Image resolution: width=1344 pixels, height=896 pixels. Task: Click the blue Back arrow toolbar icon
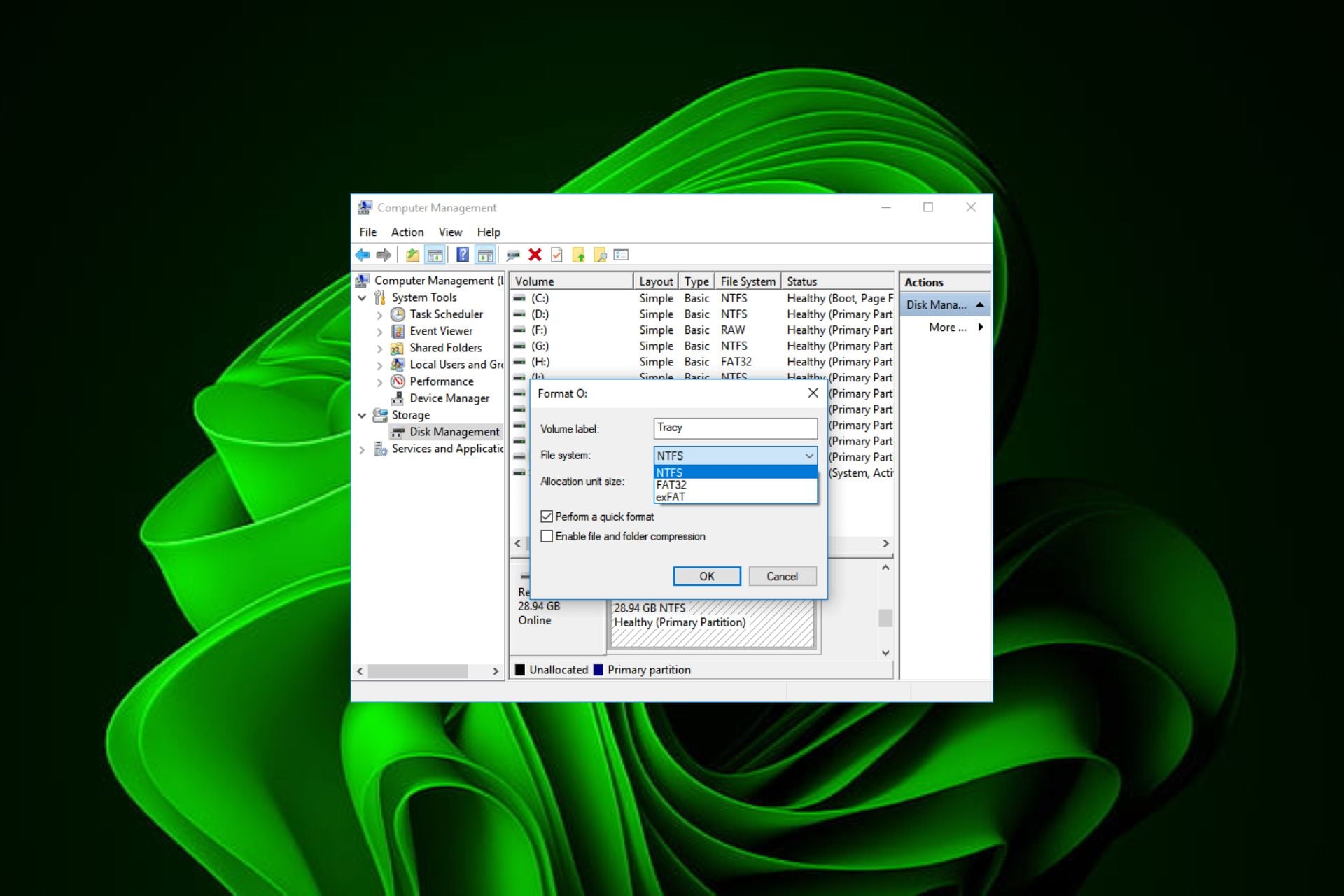point(363,255)
